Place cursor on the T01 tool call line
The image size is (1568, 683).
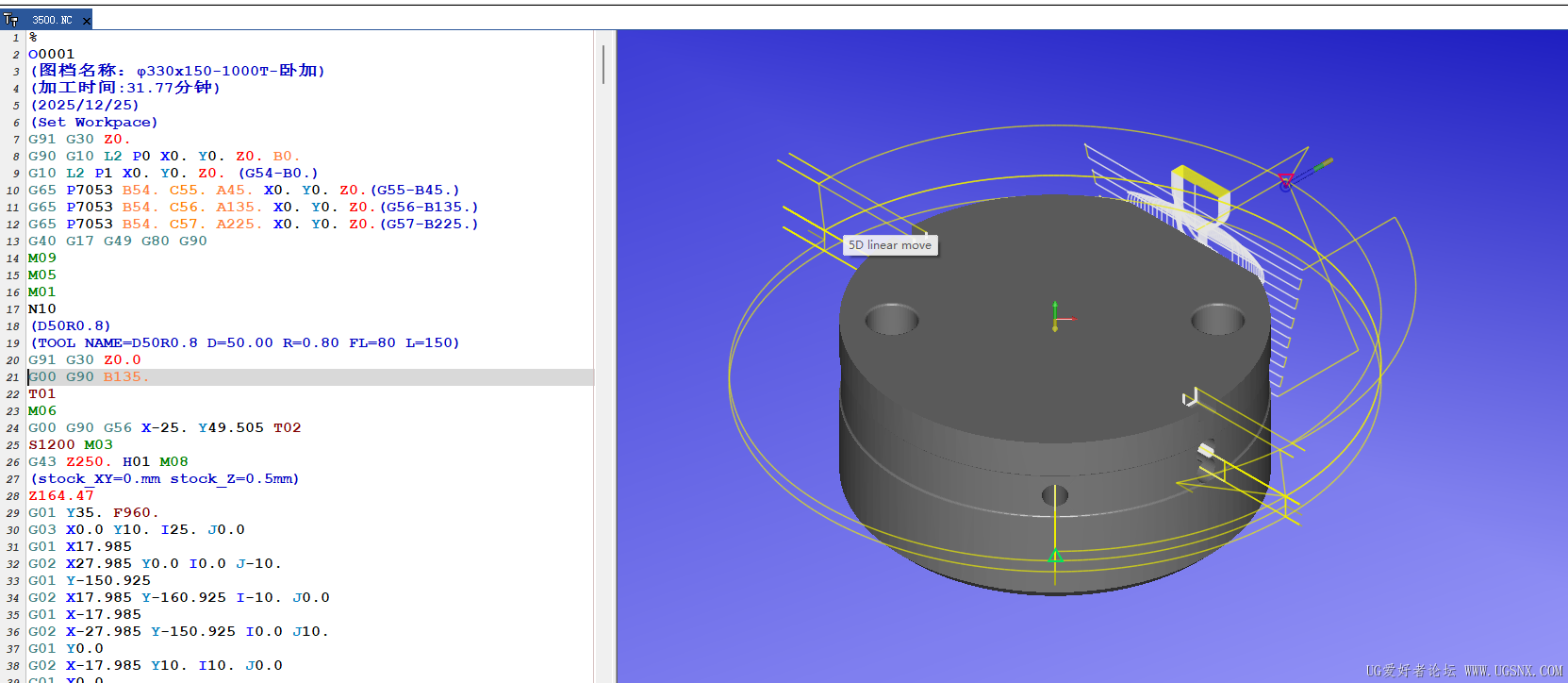click(42, 394)
